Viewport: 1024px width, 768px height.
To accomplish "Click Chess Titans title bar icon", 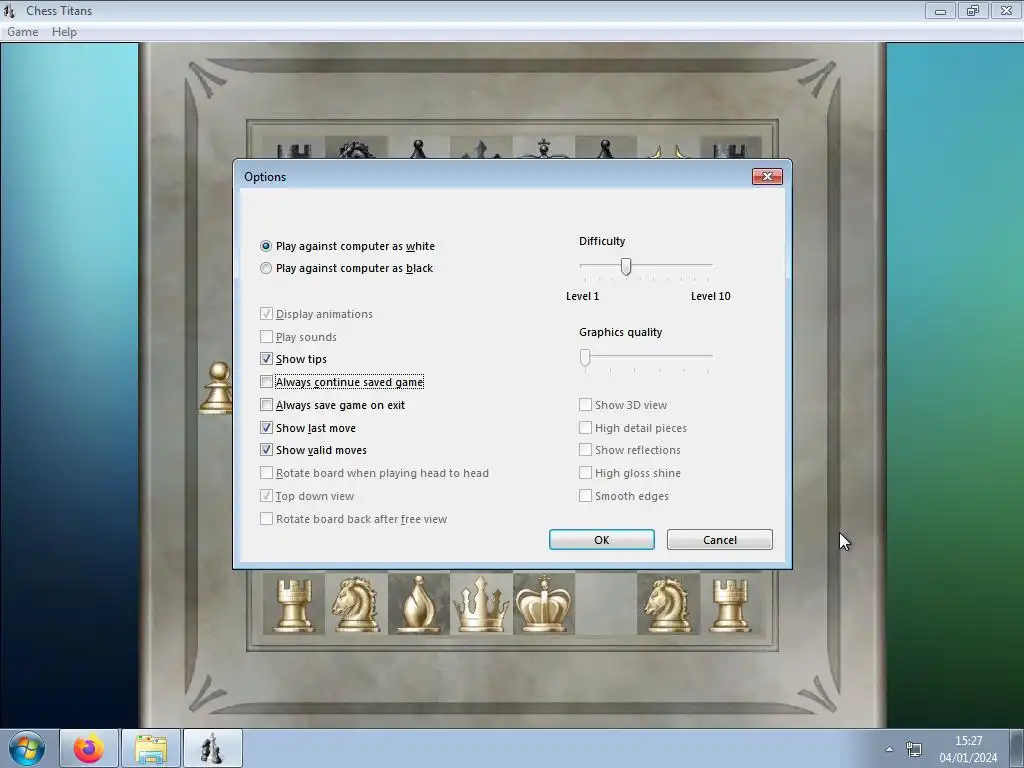I will (10, 10).
